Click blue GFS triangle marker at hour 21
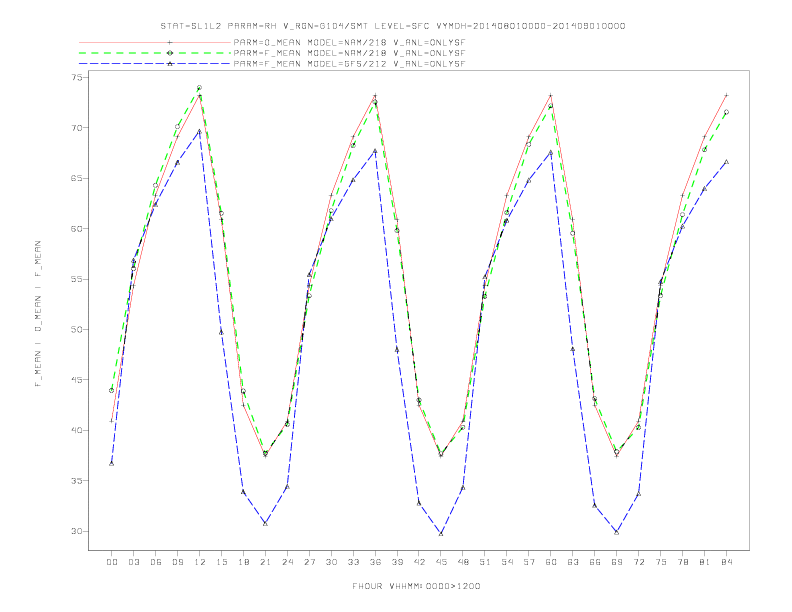This screenshot has height=612, width=792. (x=265, y=524)
